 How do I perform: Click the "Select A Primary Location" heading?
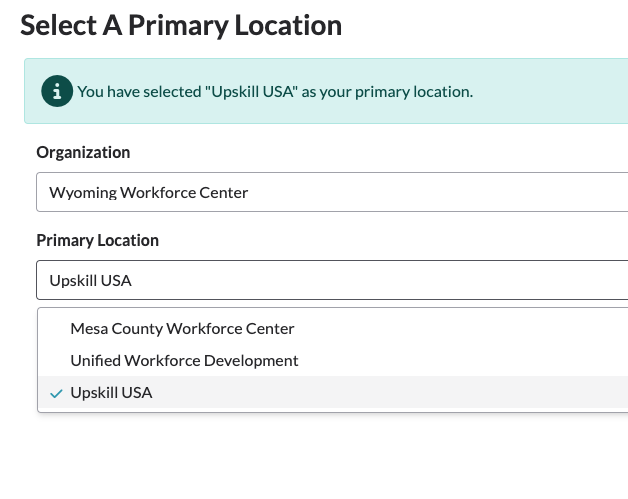click(x=181, y=25)
